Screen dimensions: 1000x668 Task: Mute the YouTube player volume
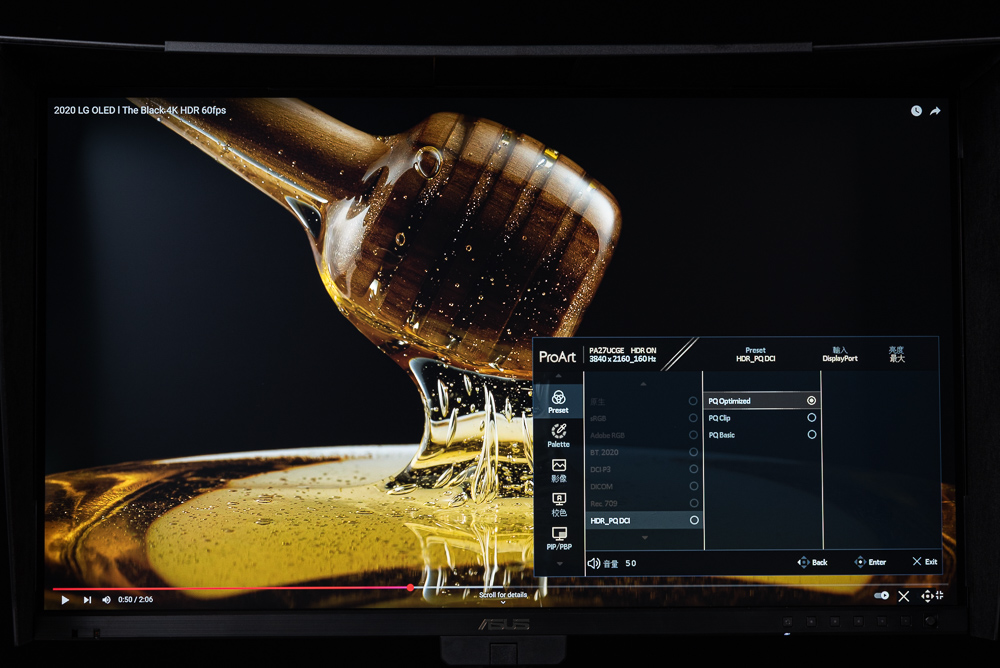pos(106,600)
